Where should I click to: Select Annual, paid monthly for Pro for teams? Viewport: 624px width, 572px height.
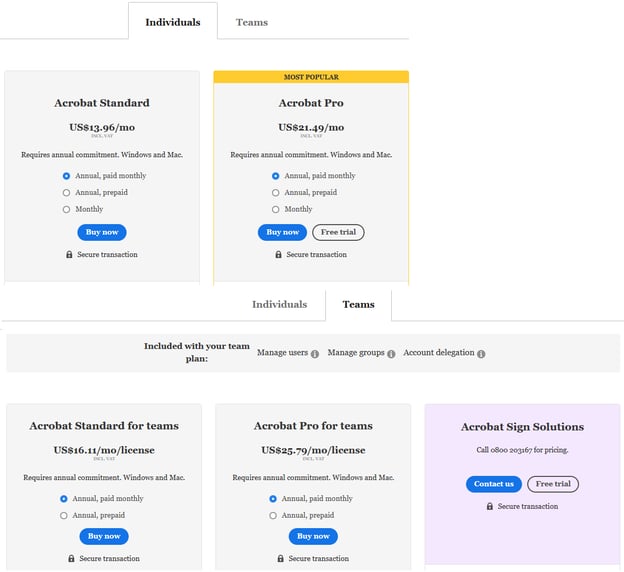tap(273, 499)
